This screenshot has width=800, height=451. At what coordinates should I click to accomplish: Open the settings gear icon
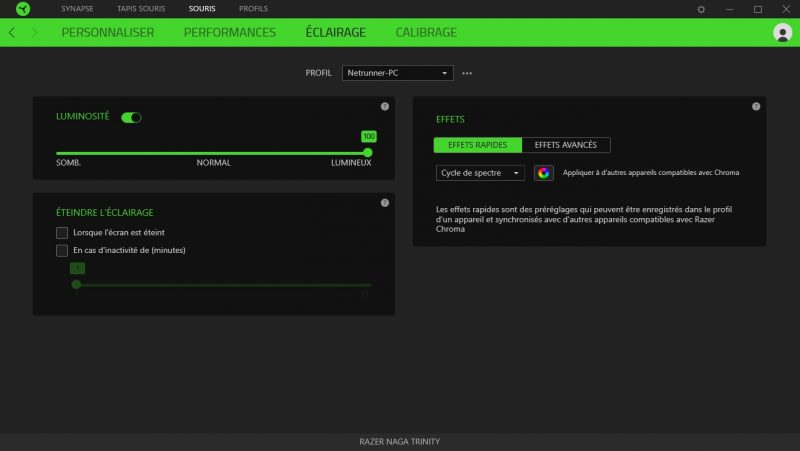(x=701, y=9)
